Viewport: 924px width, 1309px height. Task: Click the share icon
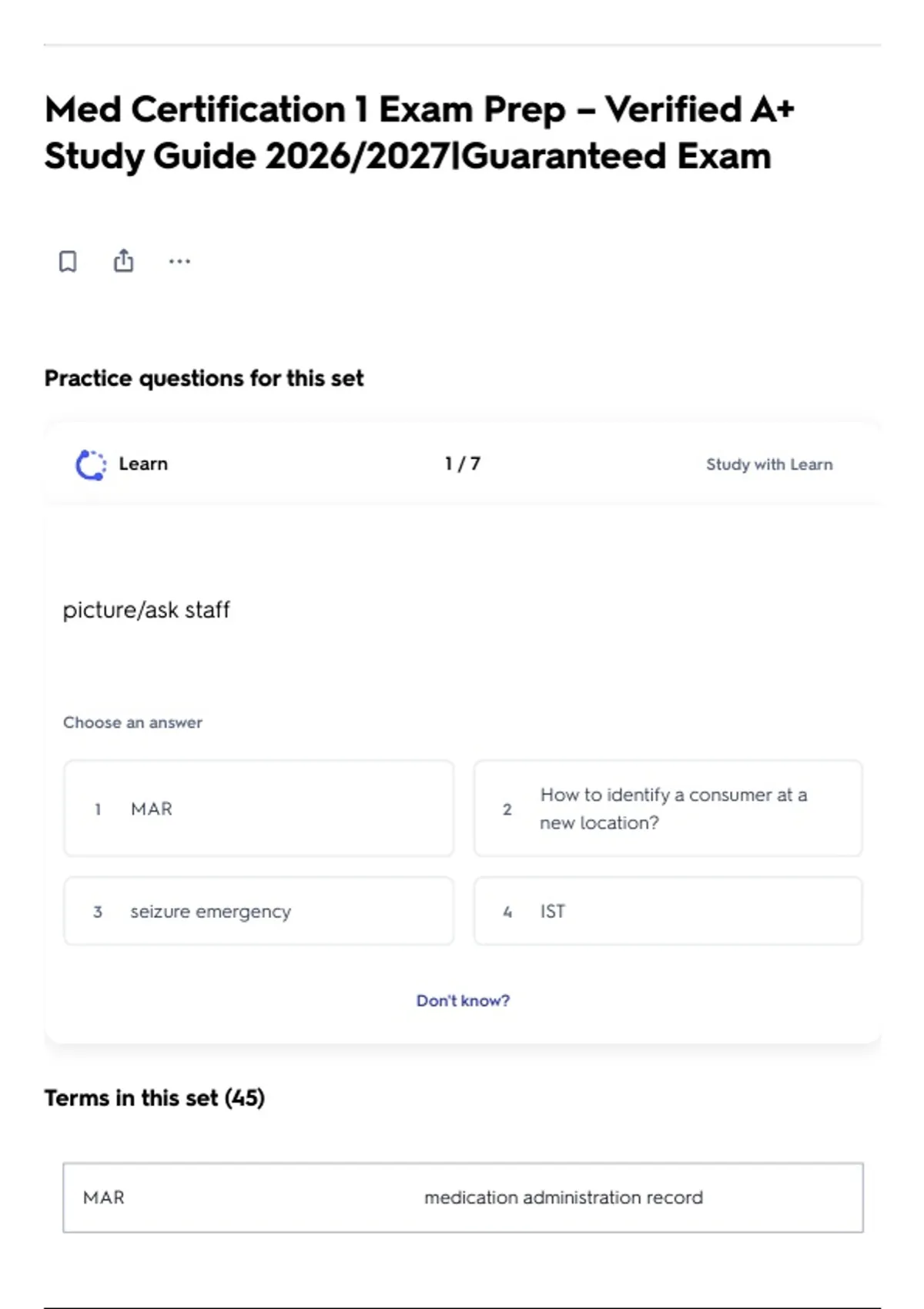123,260
